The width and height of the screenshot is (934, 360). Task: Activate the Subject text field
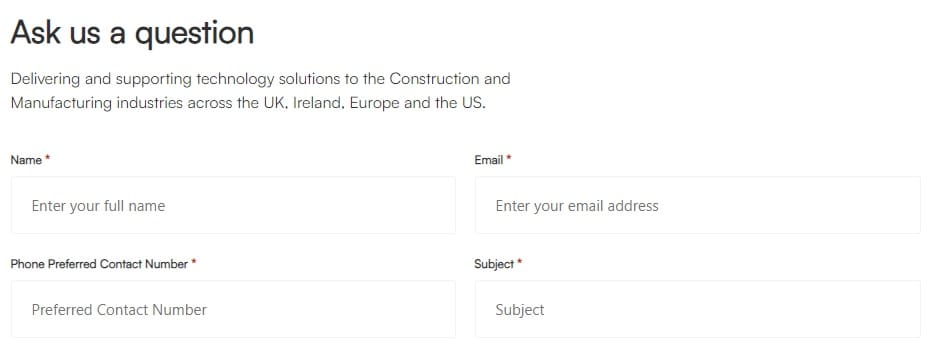698,309
